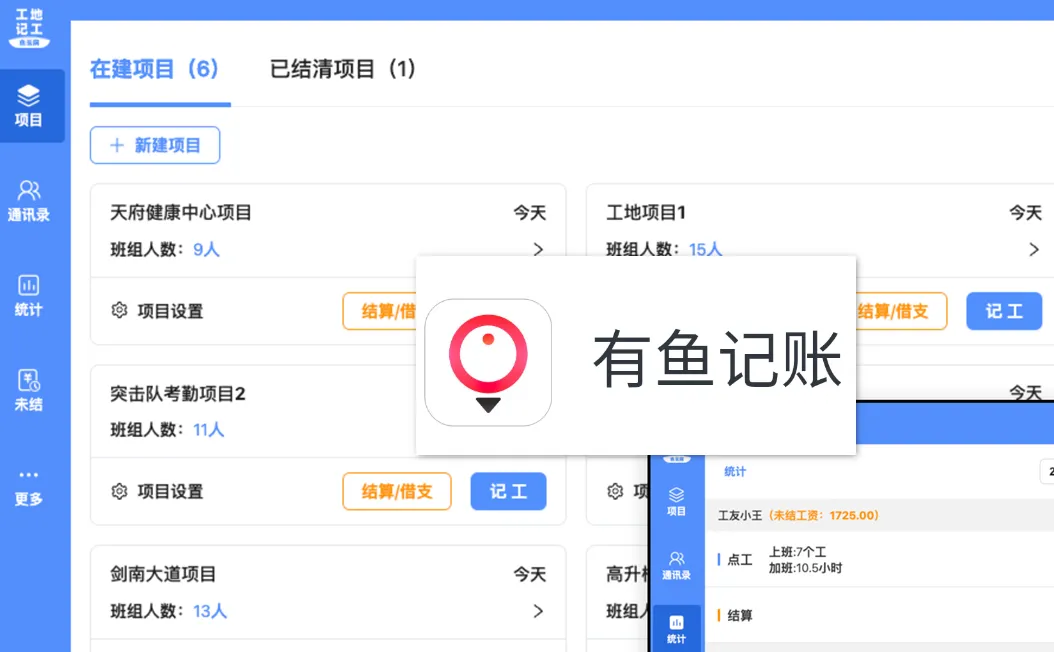This screenshot has width=1054, height=652.
Task: Click the 新建项目 button
Action: [155, 145]
